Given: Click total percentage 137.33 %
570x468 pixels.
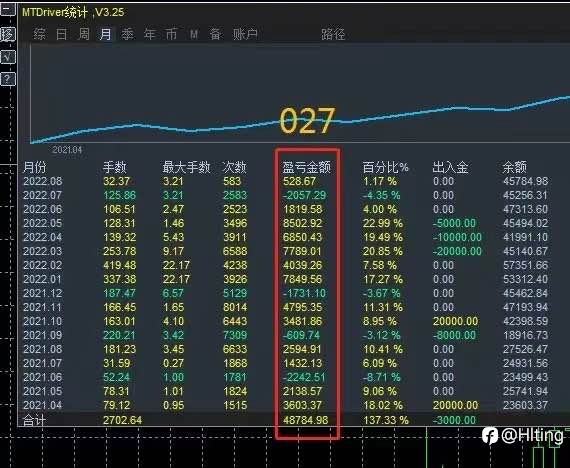Looking at the screenshot, I should tap(386, 420).
